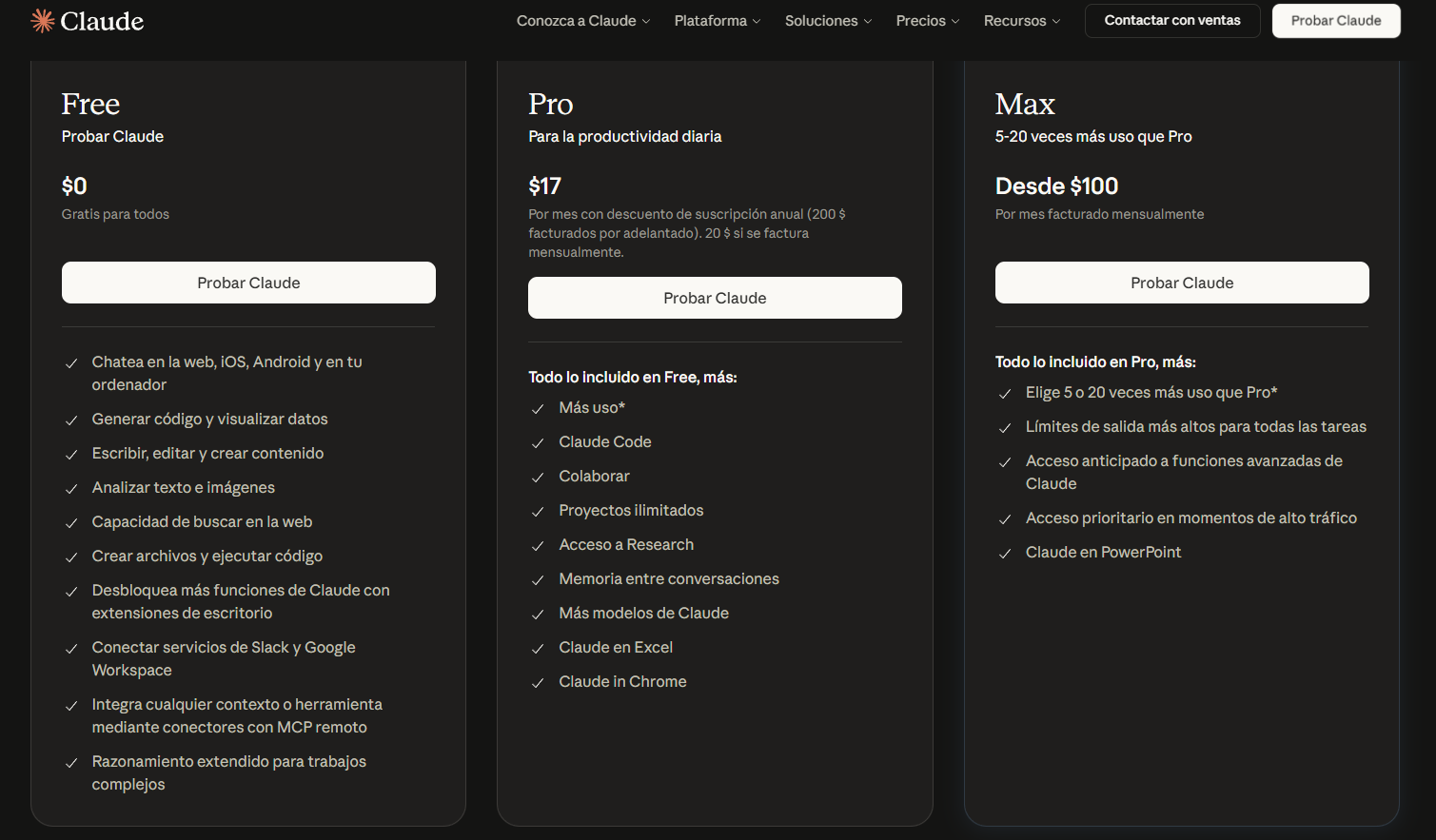Click checkmark icon beside Claude Code
Image resolution: width=1436 pixels, height=840 pixels.
point(538,443)
